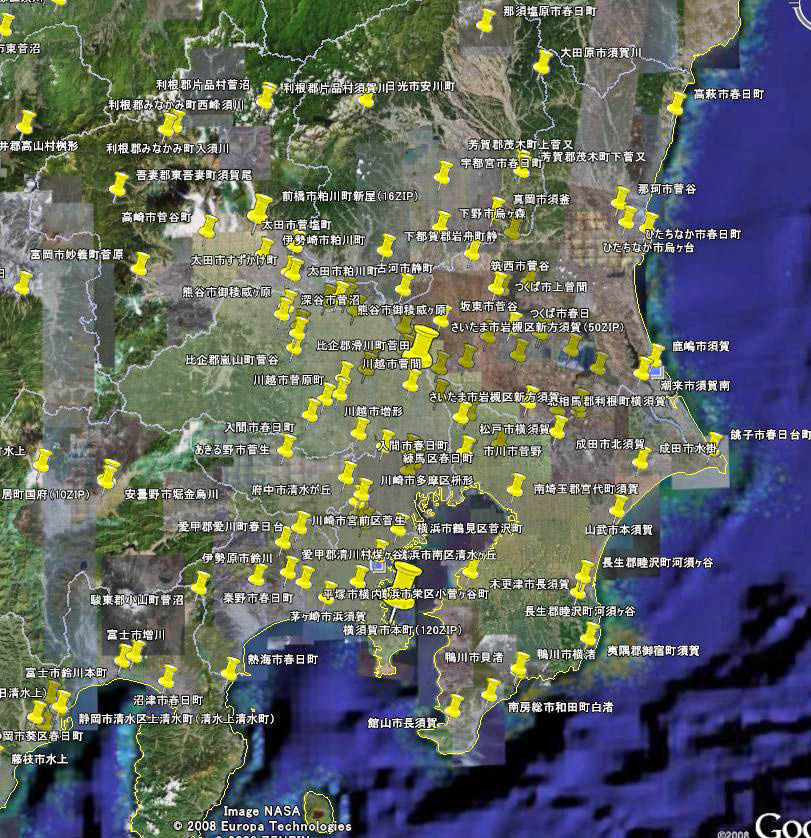Click the 高萩市春日町 pushpin on the coast
The width and height of the screenshot is (811, 838).
(x=678, y=101)
